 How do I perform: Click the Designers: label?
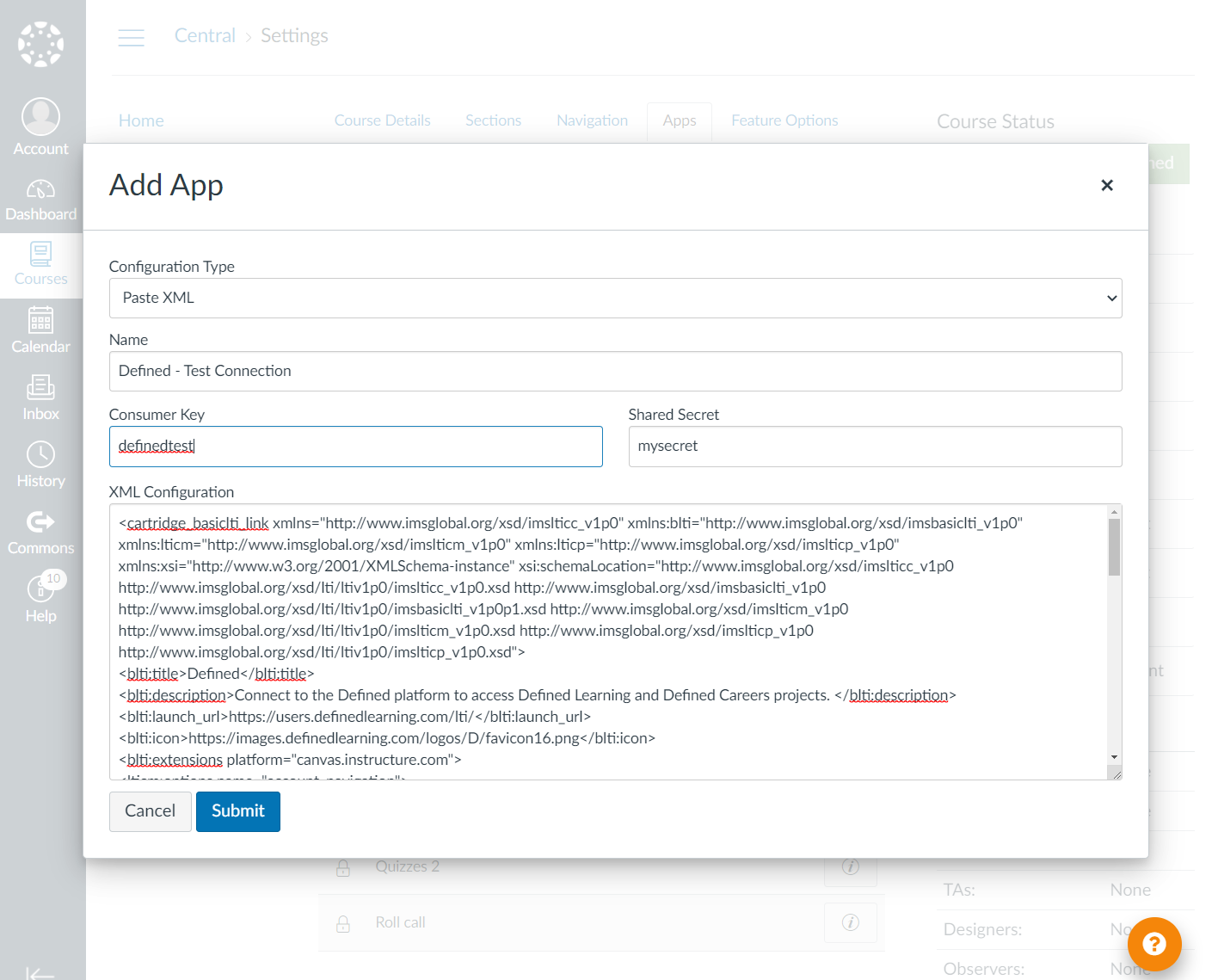[x=984, y=930]
